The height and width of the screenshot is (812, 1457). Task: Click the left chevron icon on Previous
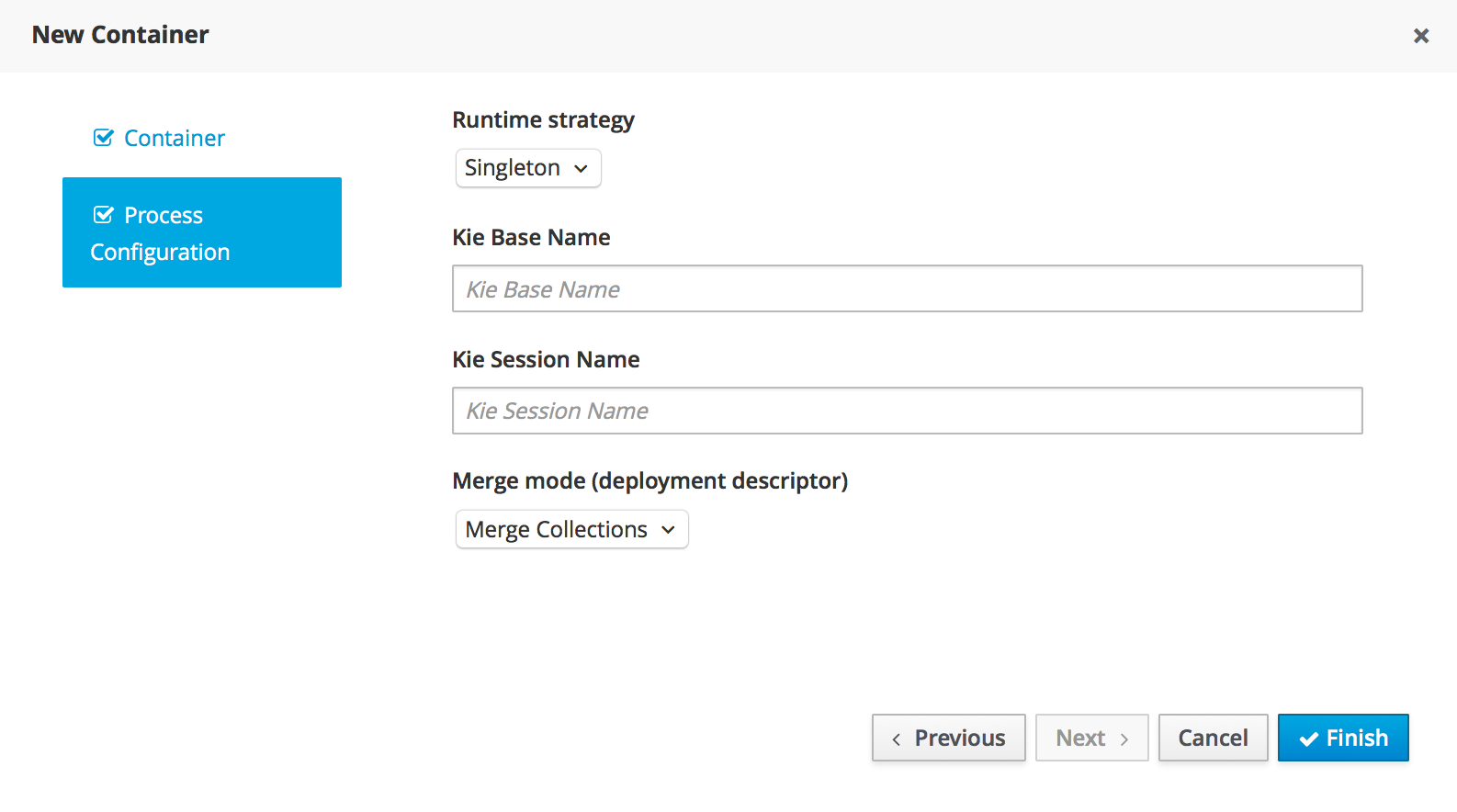click(x=896, y=739)
